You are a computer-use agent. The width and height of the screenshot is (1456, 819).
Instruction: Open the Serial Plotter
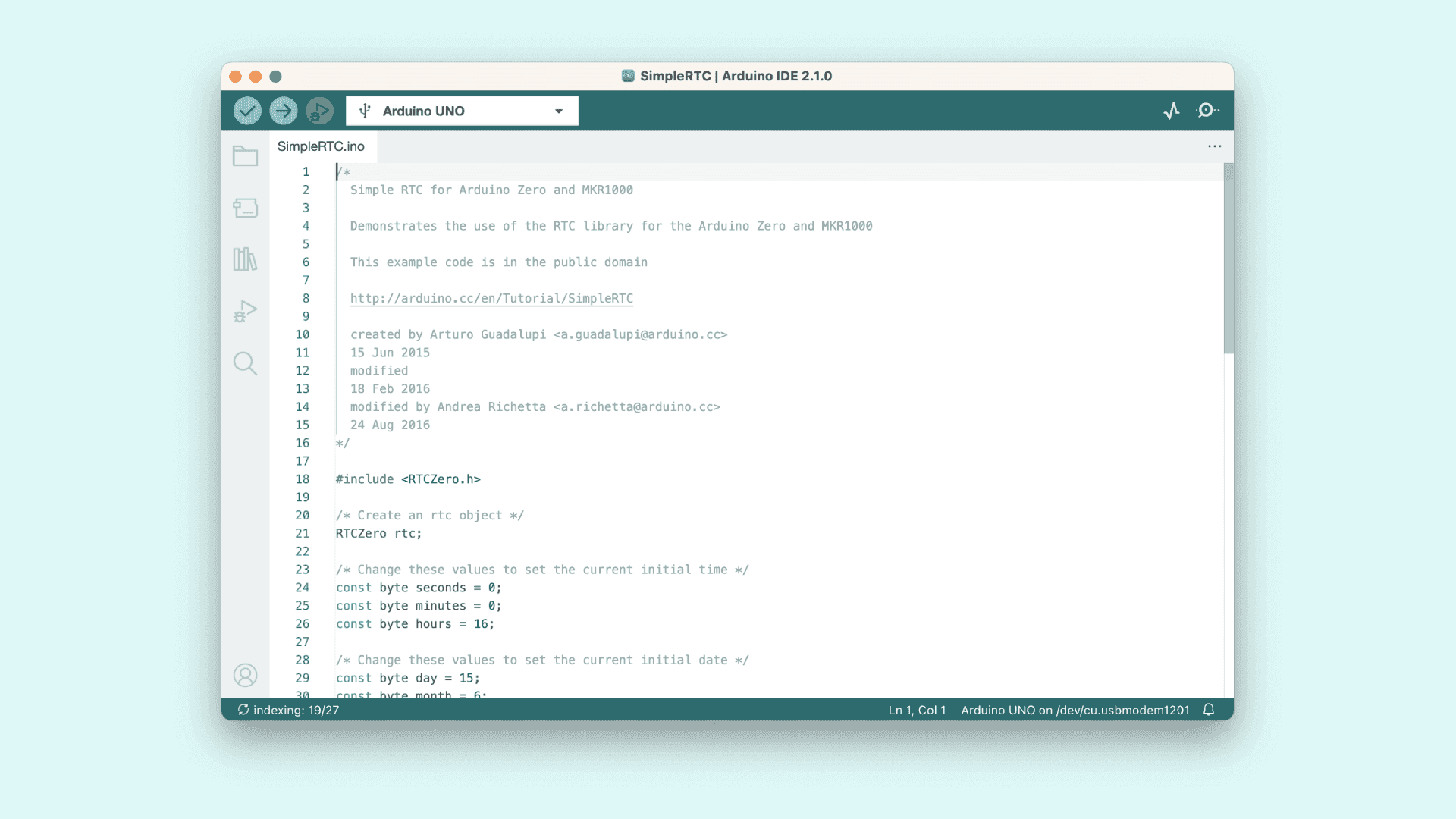pos(1172,111)
